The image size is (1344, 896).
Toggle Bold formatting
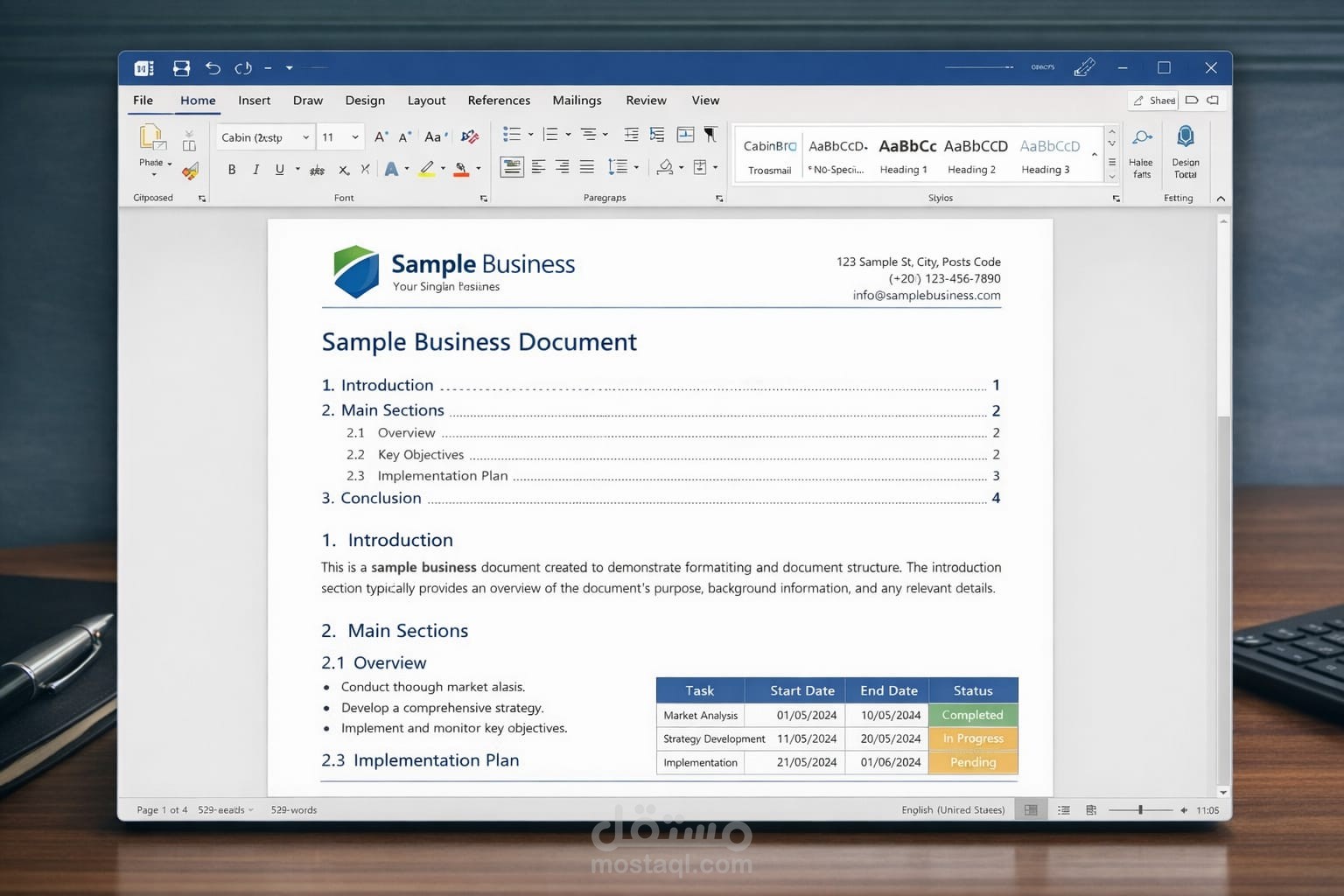[232, 170]
